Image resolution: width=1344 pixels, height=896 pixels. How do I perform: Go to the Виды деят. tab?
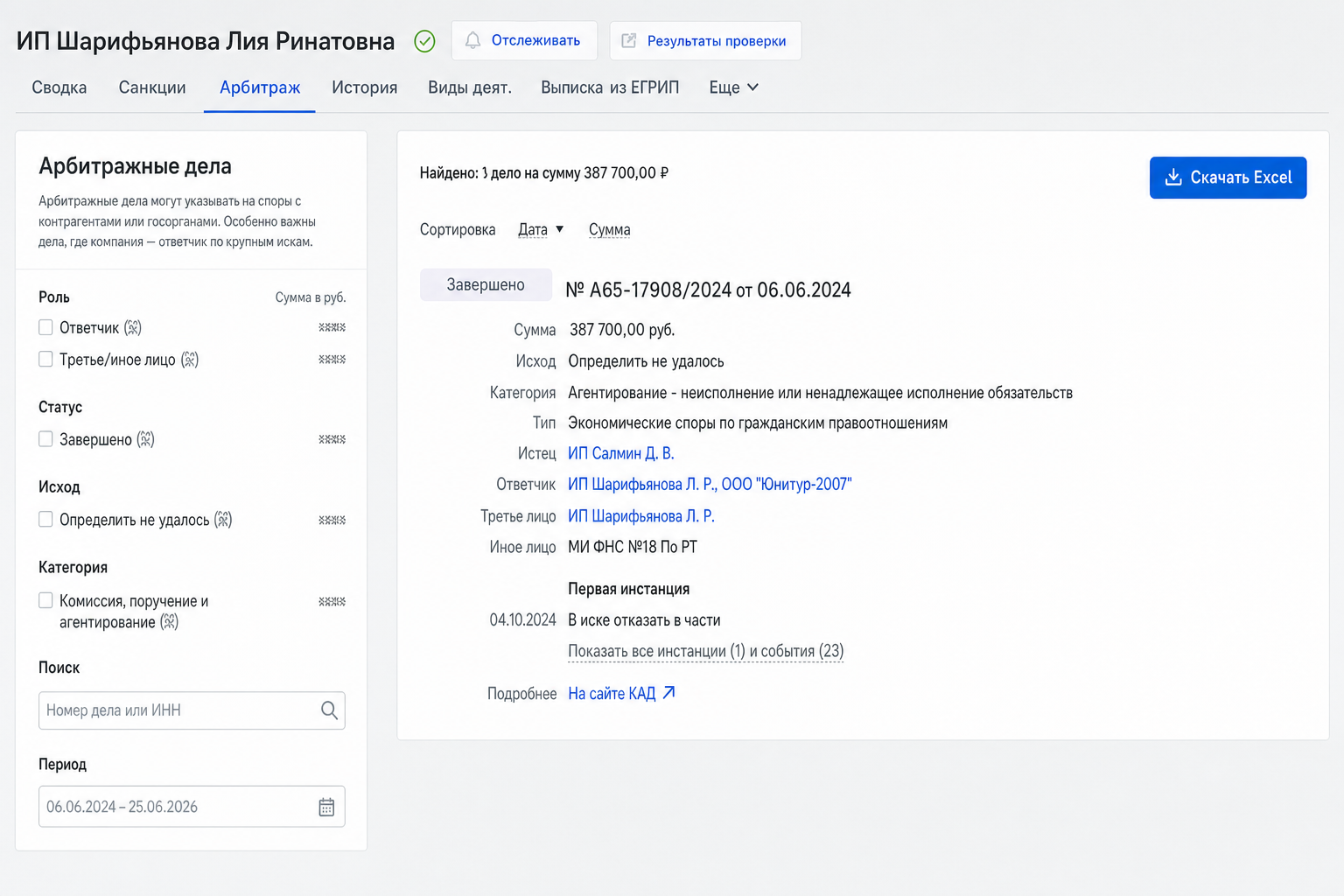click(470, 87)
